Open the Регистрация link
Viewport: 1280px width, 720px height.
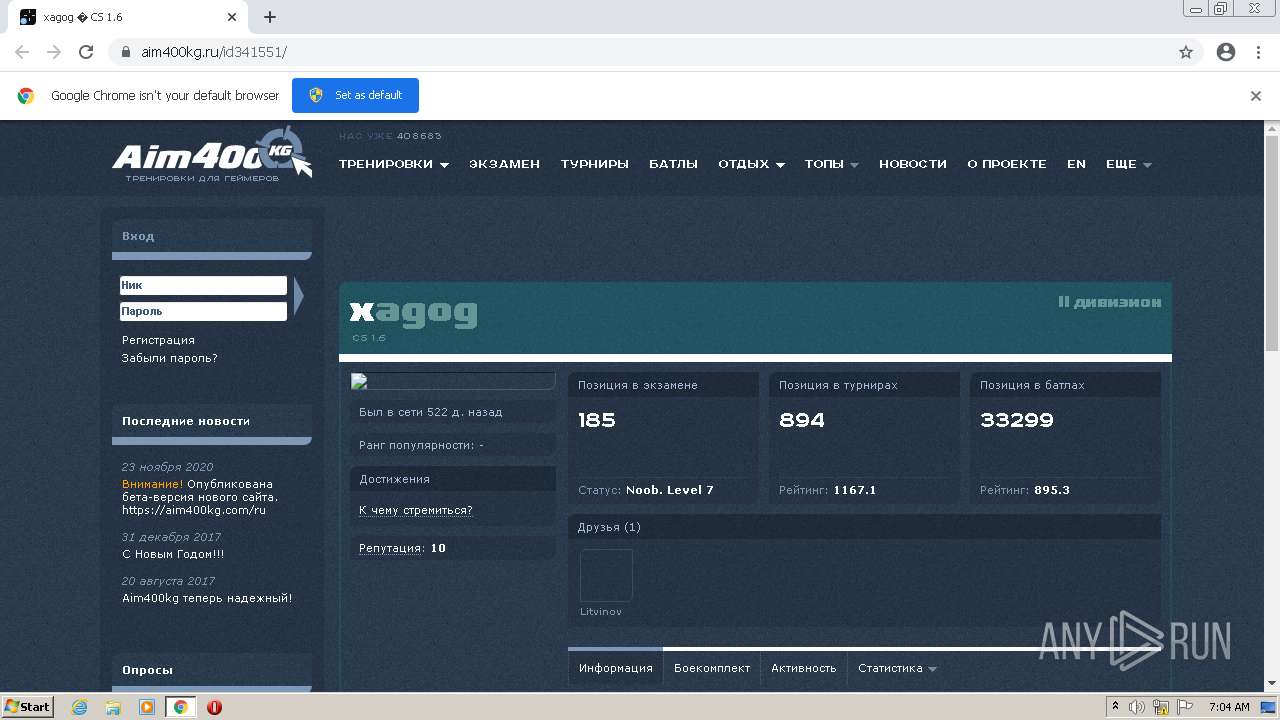point(158,340)
